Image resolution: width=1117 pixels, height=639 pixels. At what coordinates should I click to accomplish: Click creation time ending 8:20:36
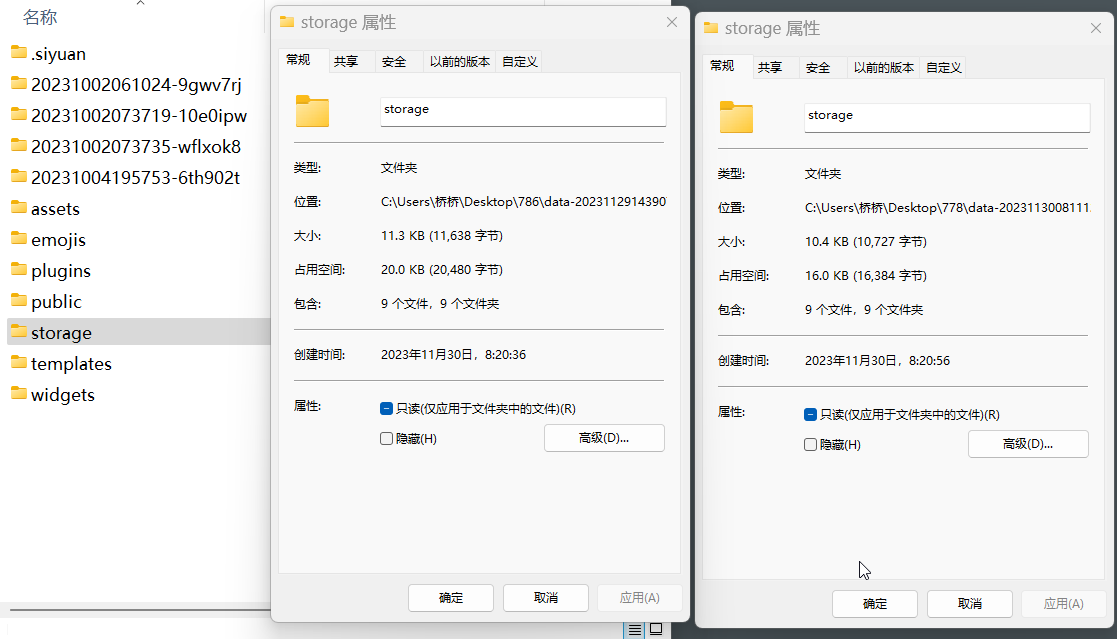coord(453,355)
